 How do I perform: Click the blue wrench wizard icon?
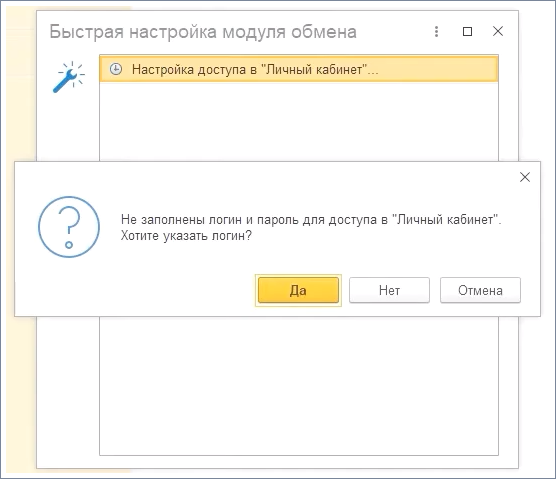(69, 77)
